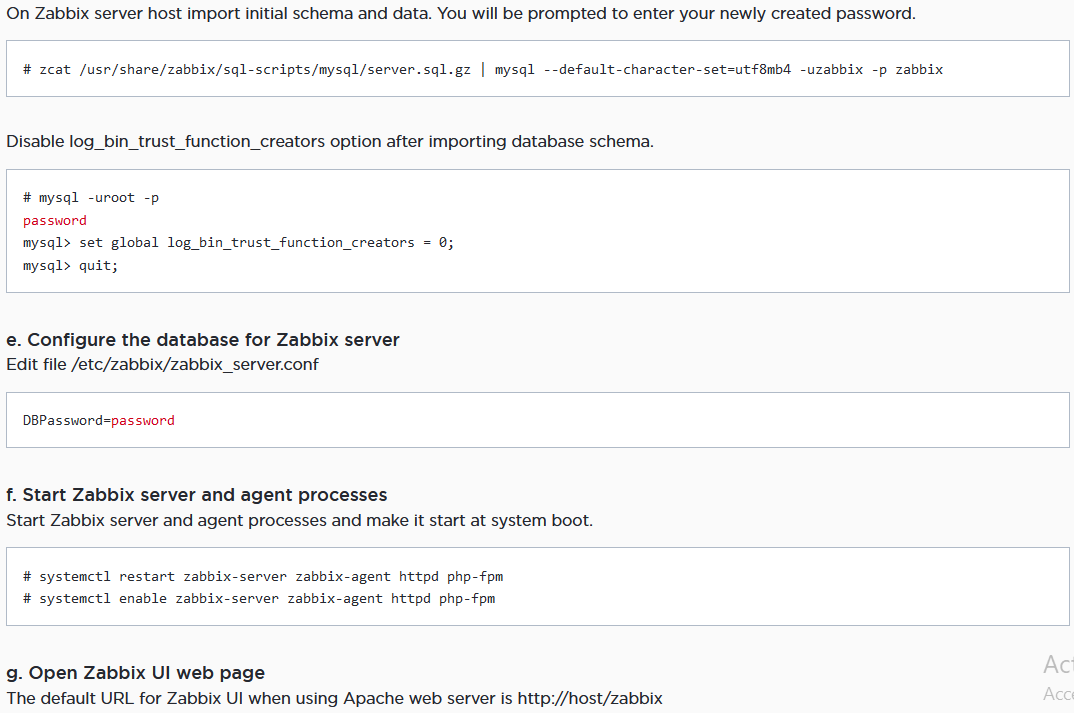Screen dimensions: 1074x713
Task: Click the paragraph about importing initial schema
Action: pos(460,14)
